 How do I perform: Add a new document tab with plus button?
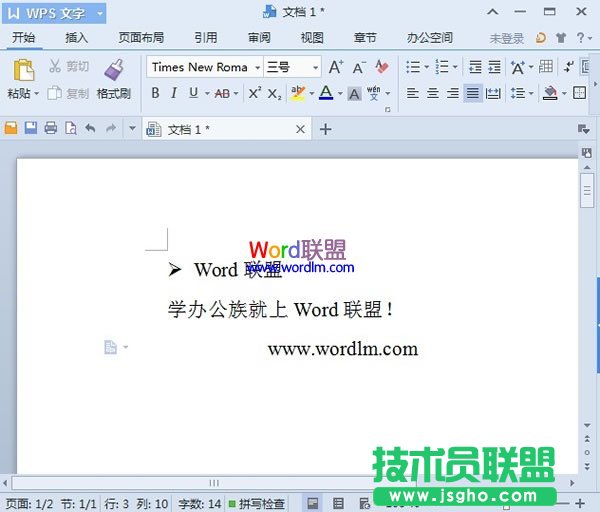click(x=325, y=129)
